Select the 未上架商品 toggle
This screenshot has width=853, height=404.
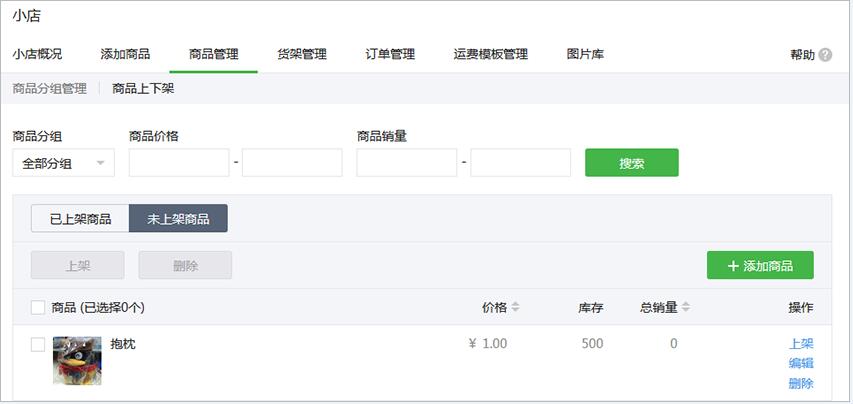[x=178, y=219]
